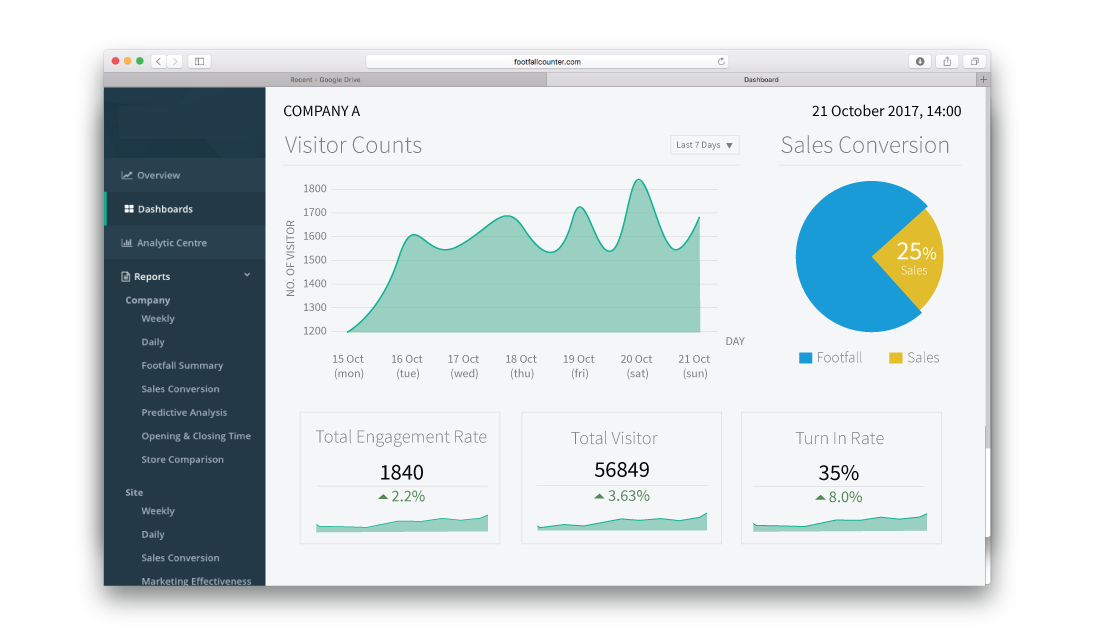Select the Dashboard browser tab
Screen dimensions: 1096x637
(761, 79)
